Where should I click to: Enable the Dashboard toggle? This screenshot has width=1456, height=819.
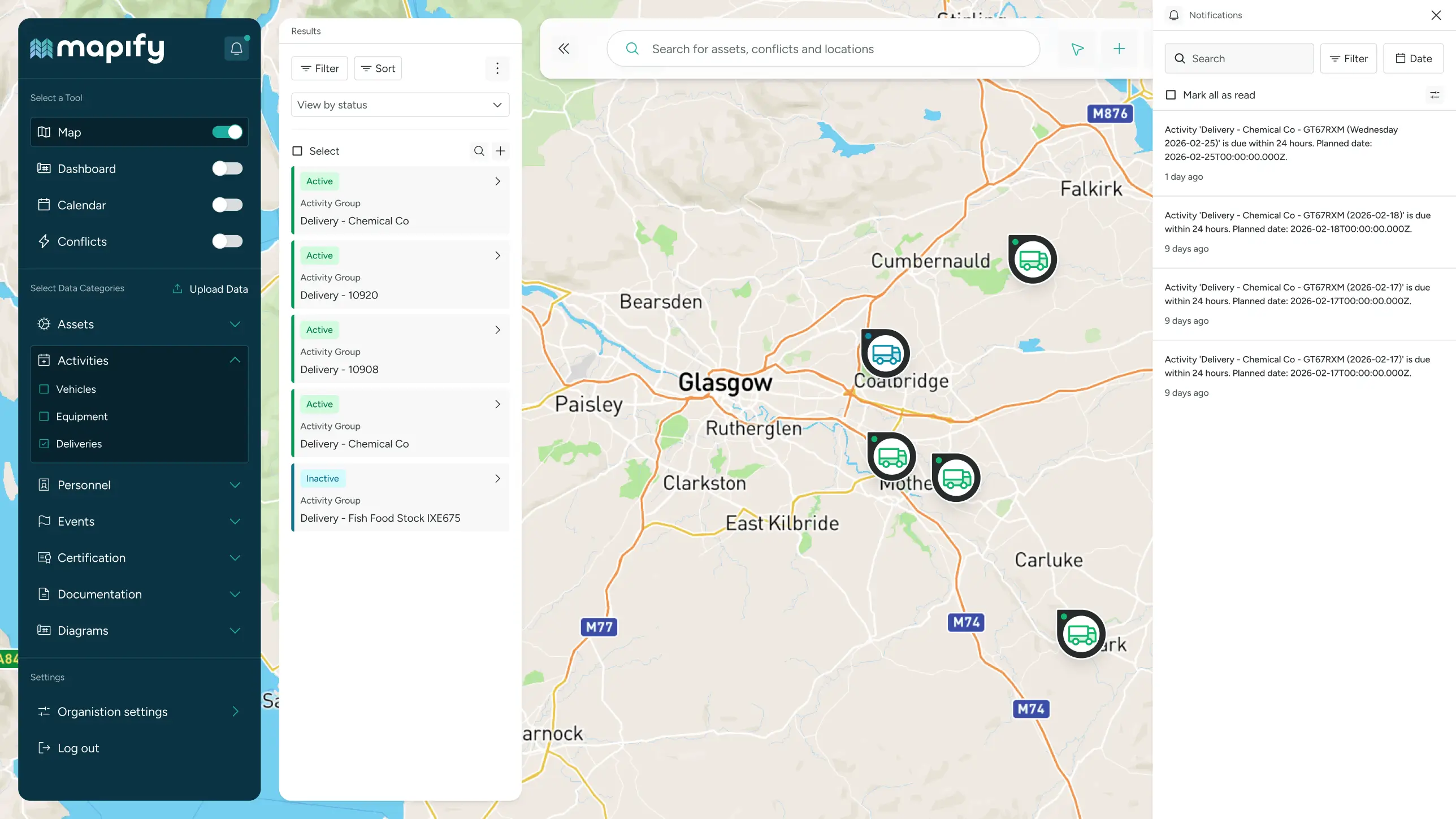click(228, 168)
